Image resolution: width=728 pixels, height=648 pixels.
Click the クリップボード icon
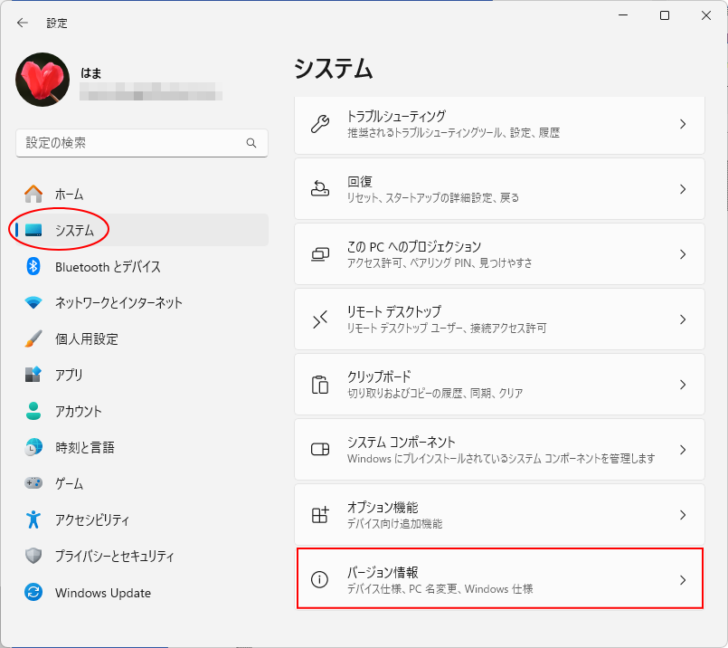(320, 384)
